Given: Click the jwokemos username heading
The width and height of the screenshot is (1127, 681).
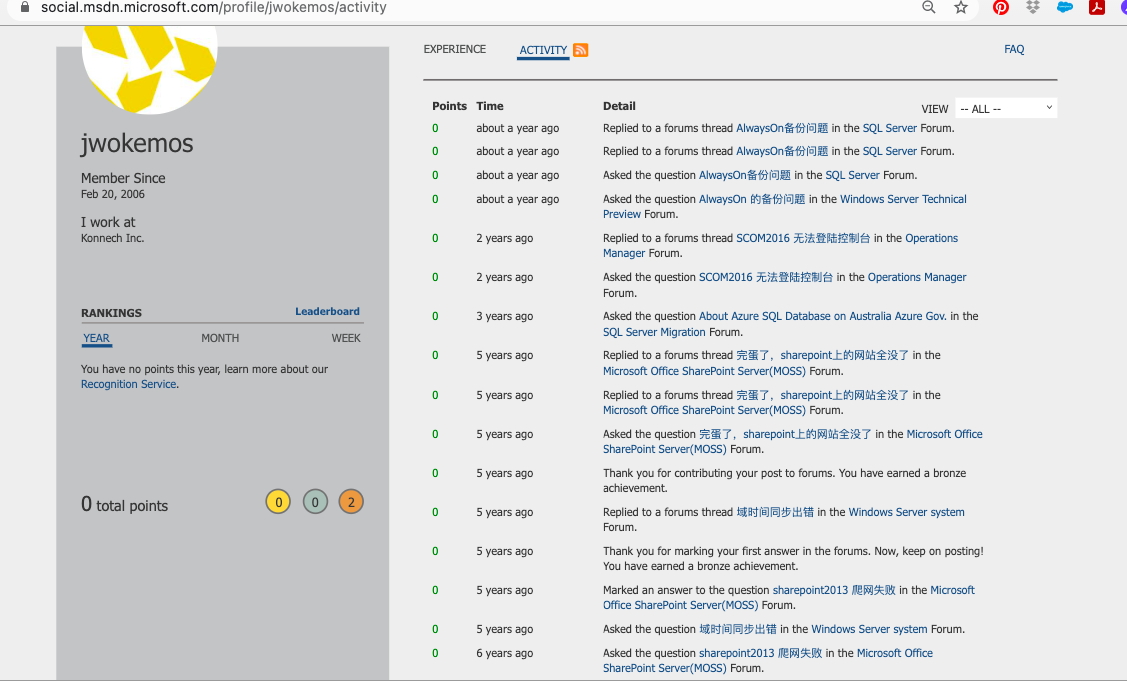Looking at the screenshot, I should 137,144.
